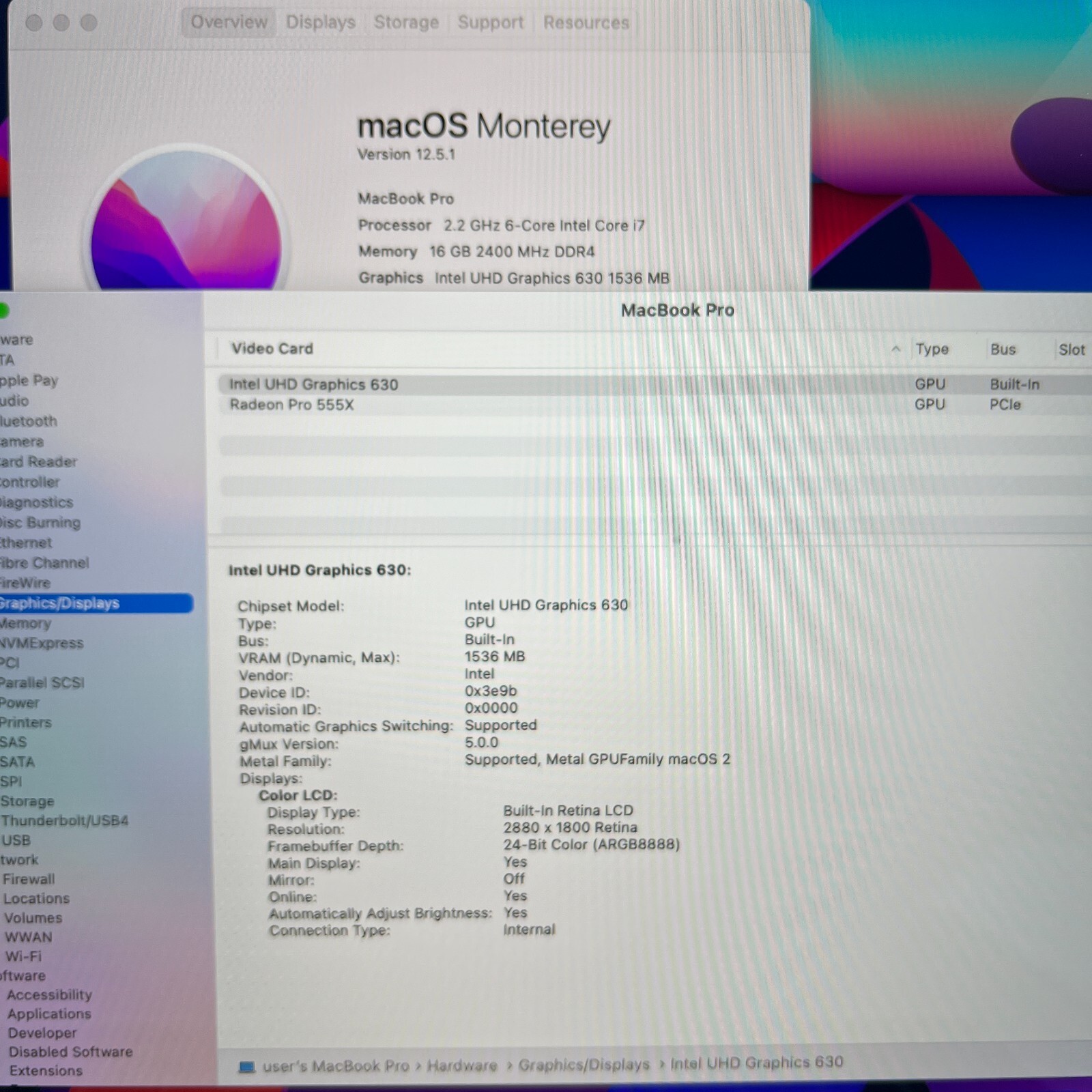Switch to the Overview tab
The width and height of the screenshot is (1092, 1092).
coord(229,22)
